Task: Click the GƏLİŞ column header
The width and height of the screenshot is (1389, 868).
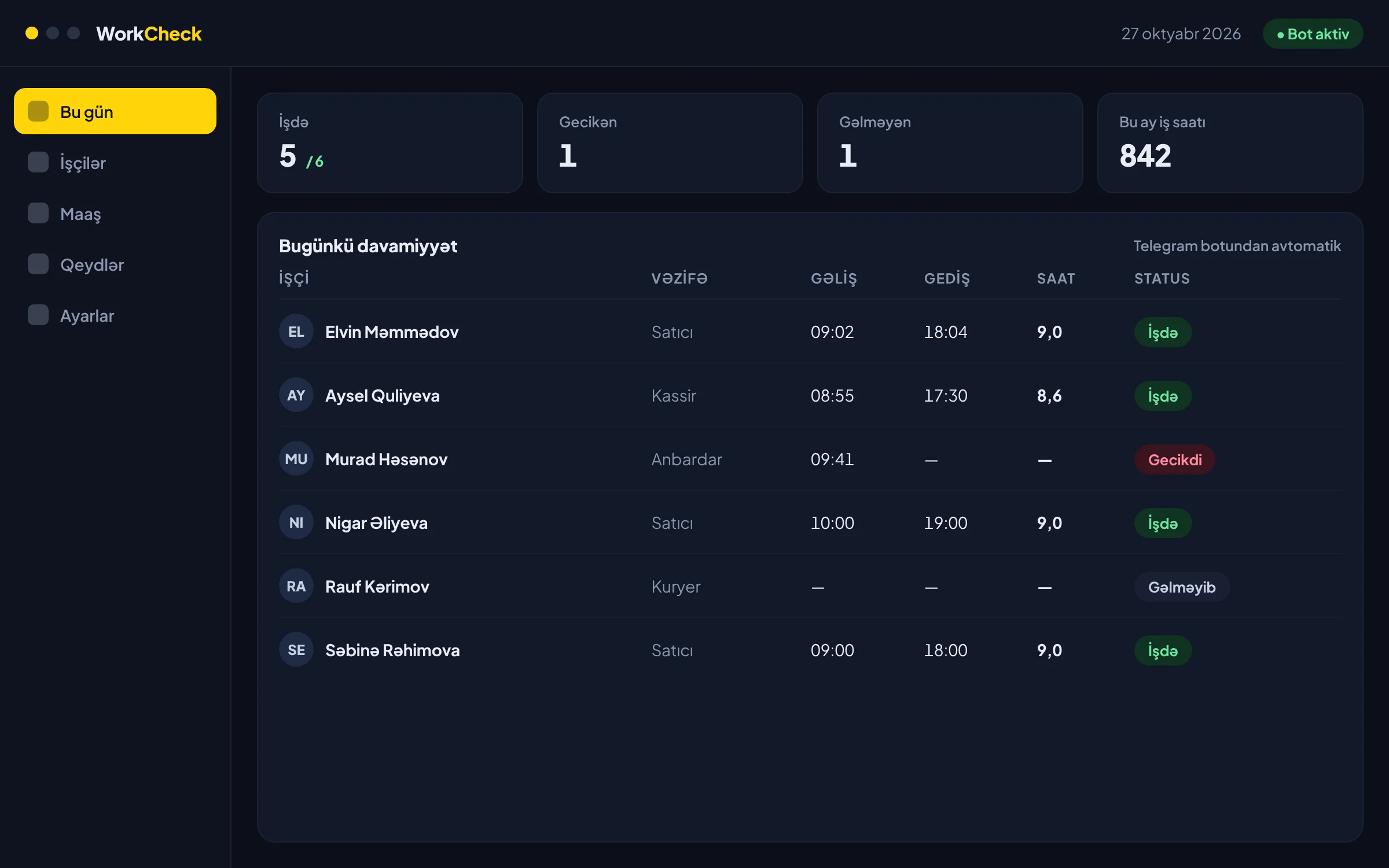Action: click(x=833, y=278)
